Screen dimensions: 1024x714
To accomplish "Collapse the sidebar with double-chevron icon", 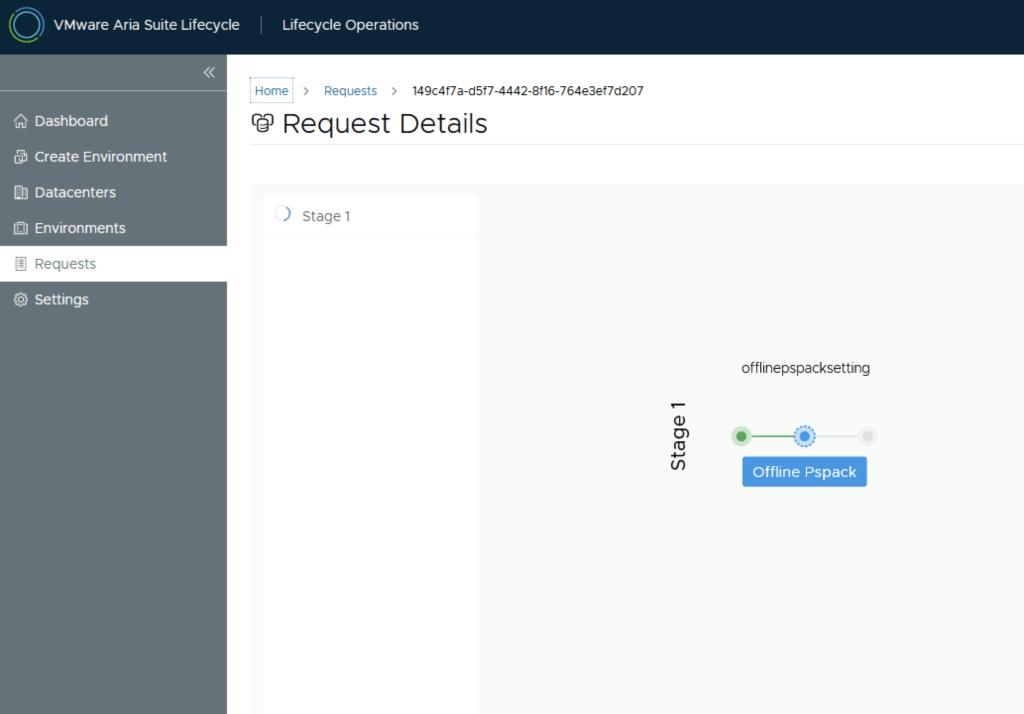I will 209,72.
